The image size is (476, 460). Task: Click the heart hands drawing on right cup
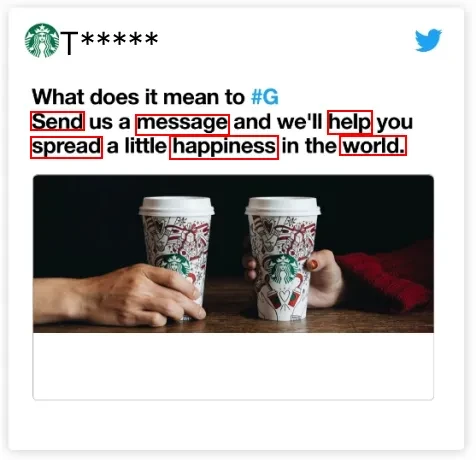pos(283,297)
